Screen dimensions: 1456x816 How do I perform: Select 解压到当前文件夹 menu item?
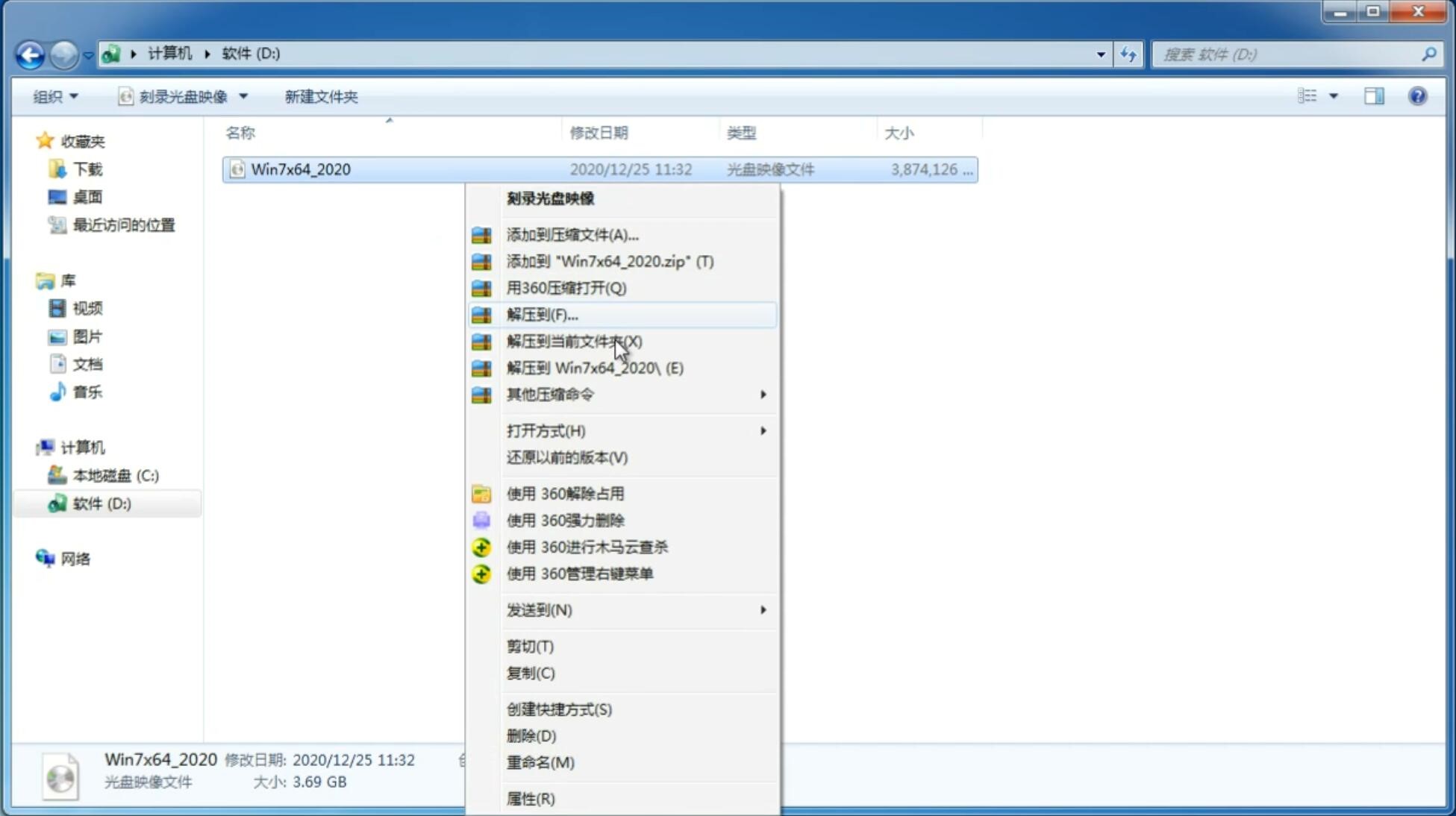574,340
